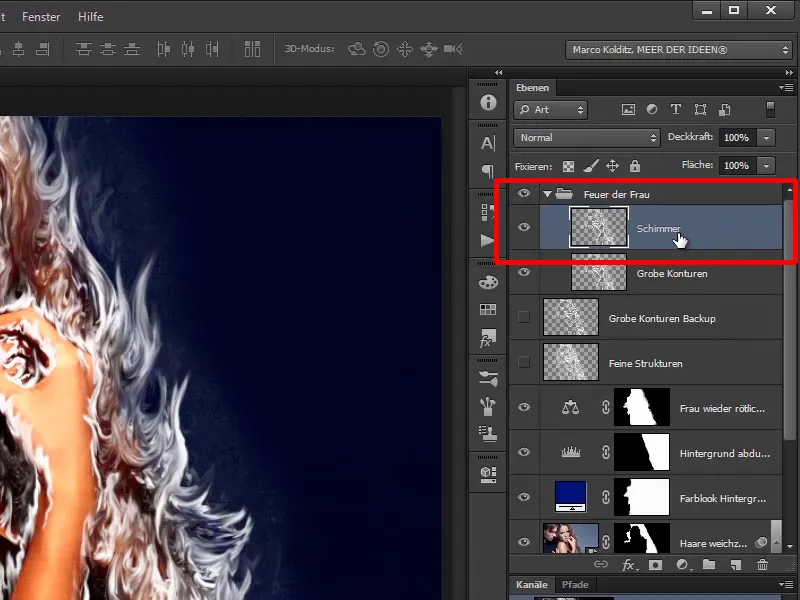800x600 pixels.
Task: Filter layers by shape layers icon
Action: pos(701,109)
